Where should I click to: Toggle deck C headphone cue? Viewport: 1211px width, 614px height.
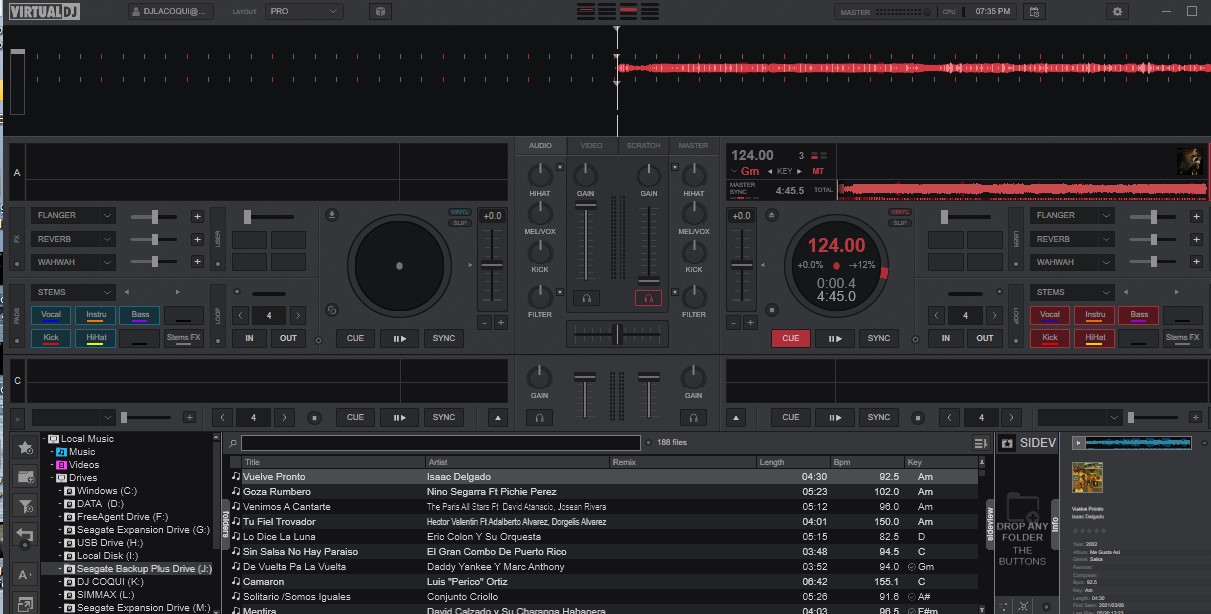[540, 417]
